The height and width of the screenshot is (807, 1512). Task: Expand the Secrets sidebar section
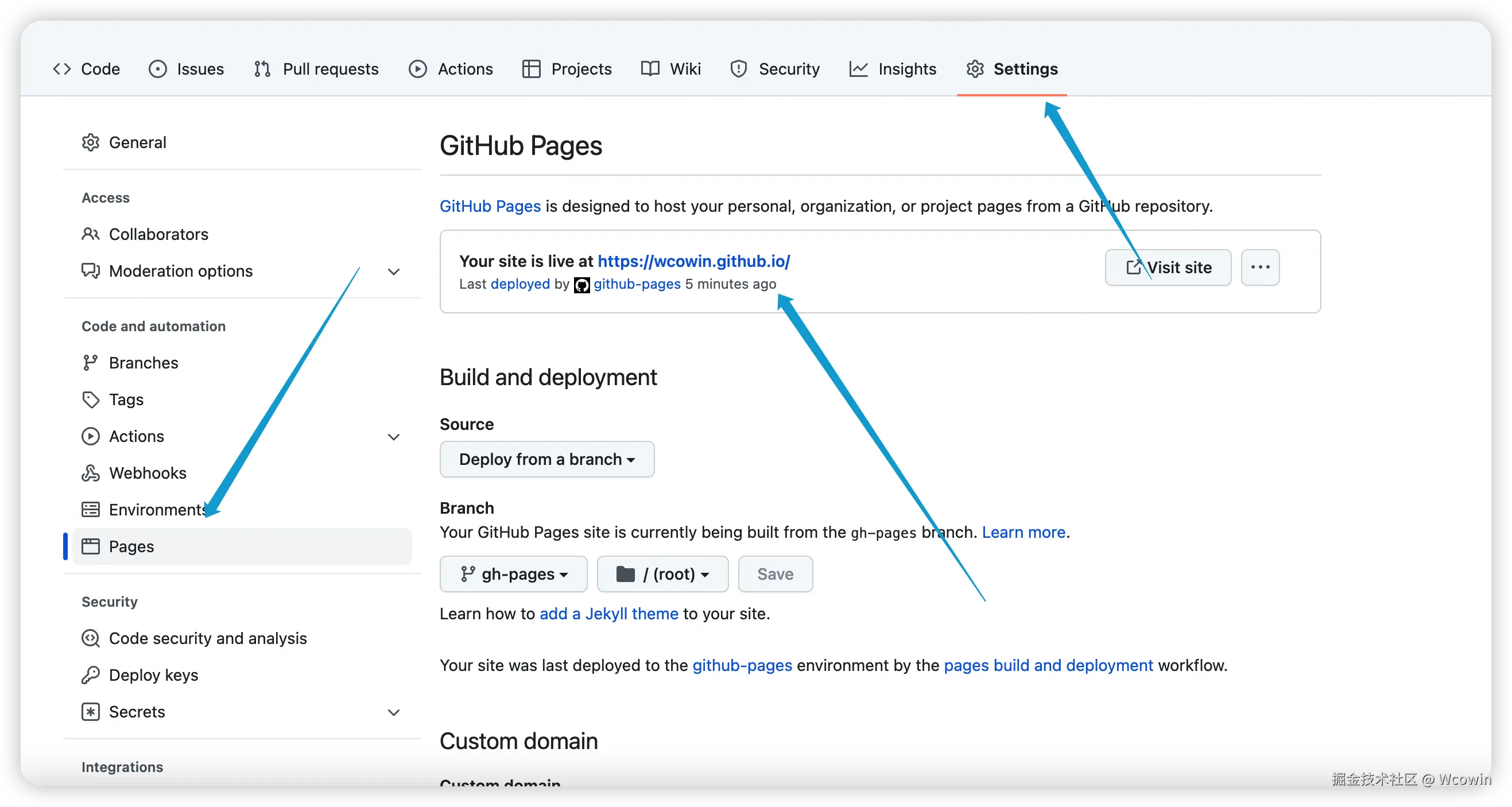coord(394,712)
